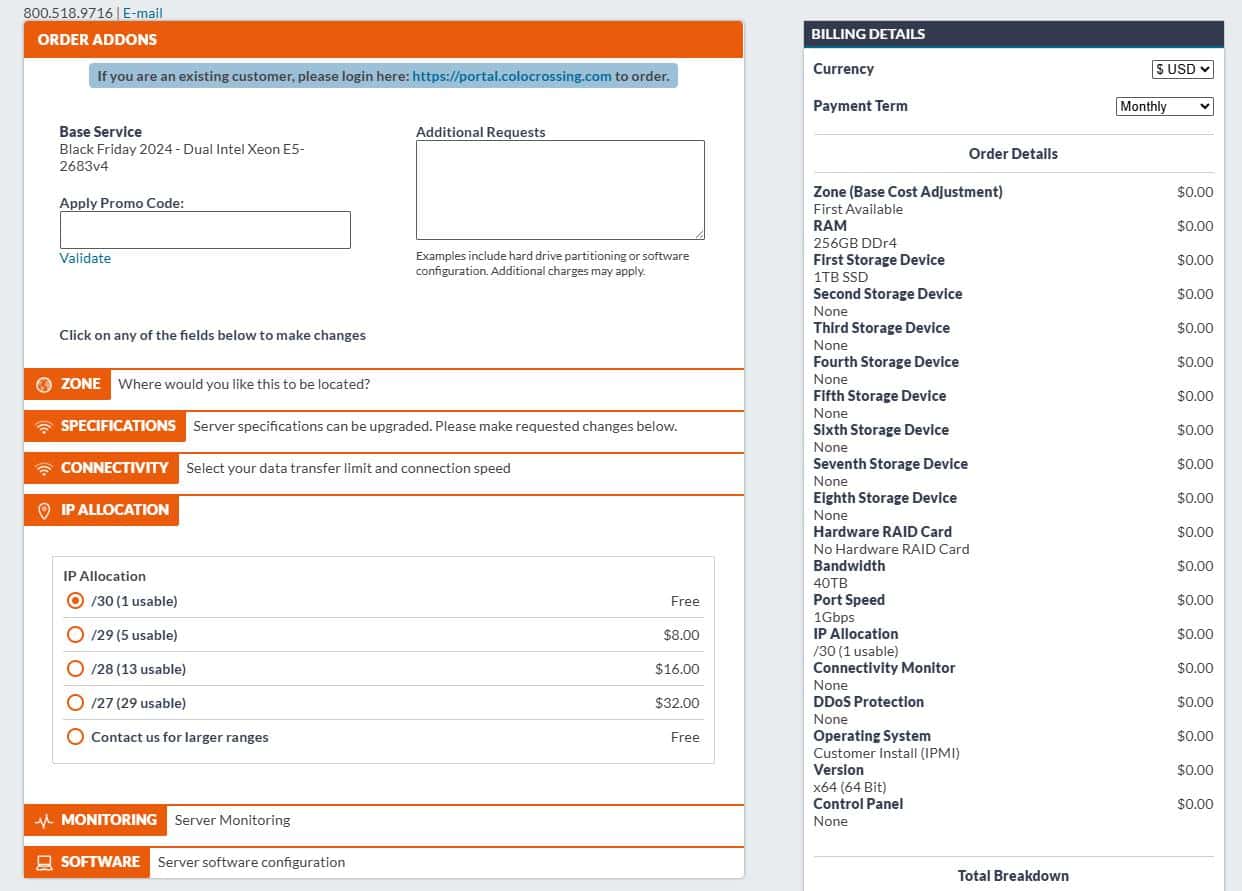1242x891 pixels.
Task: Choose the /28 (13 usable) radio button
Action: pyautogui.click(x=75, y=669)
